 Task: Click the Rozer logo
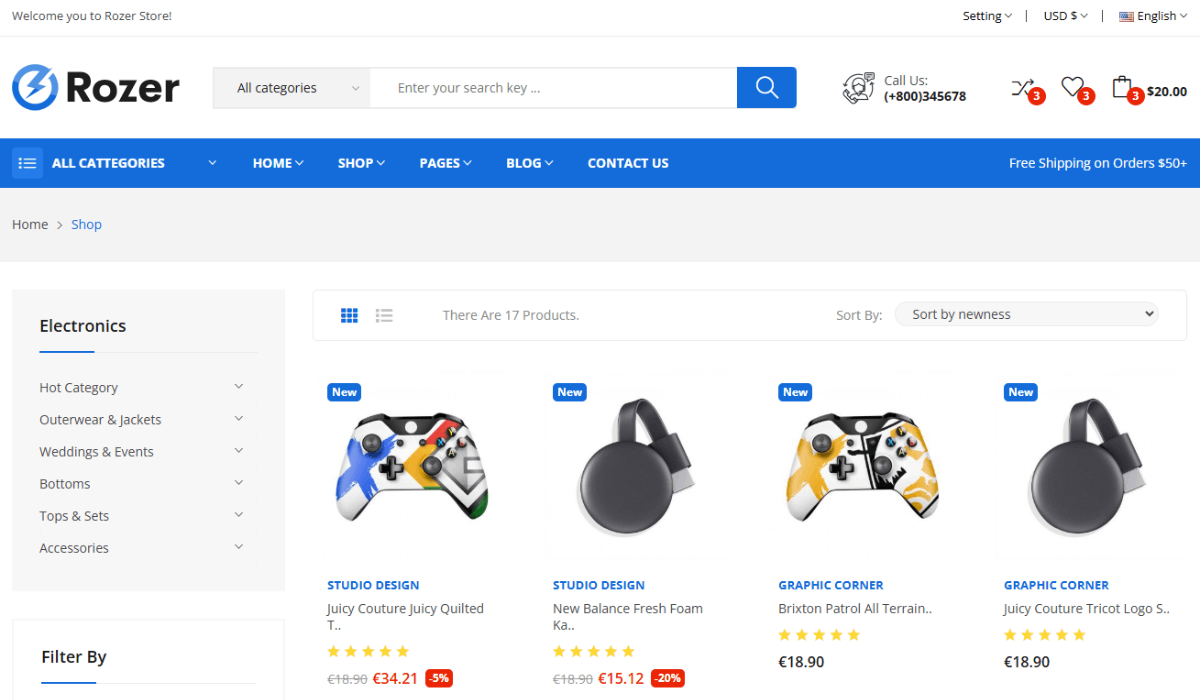[x=96, y=87]
